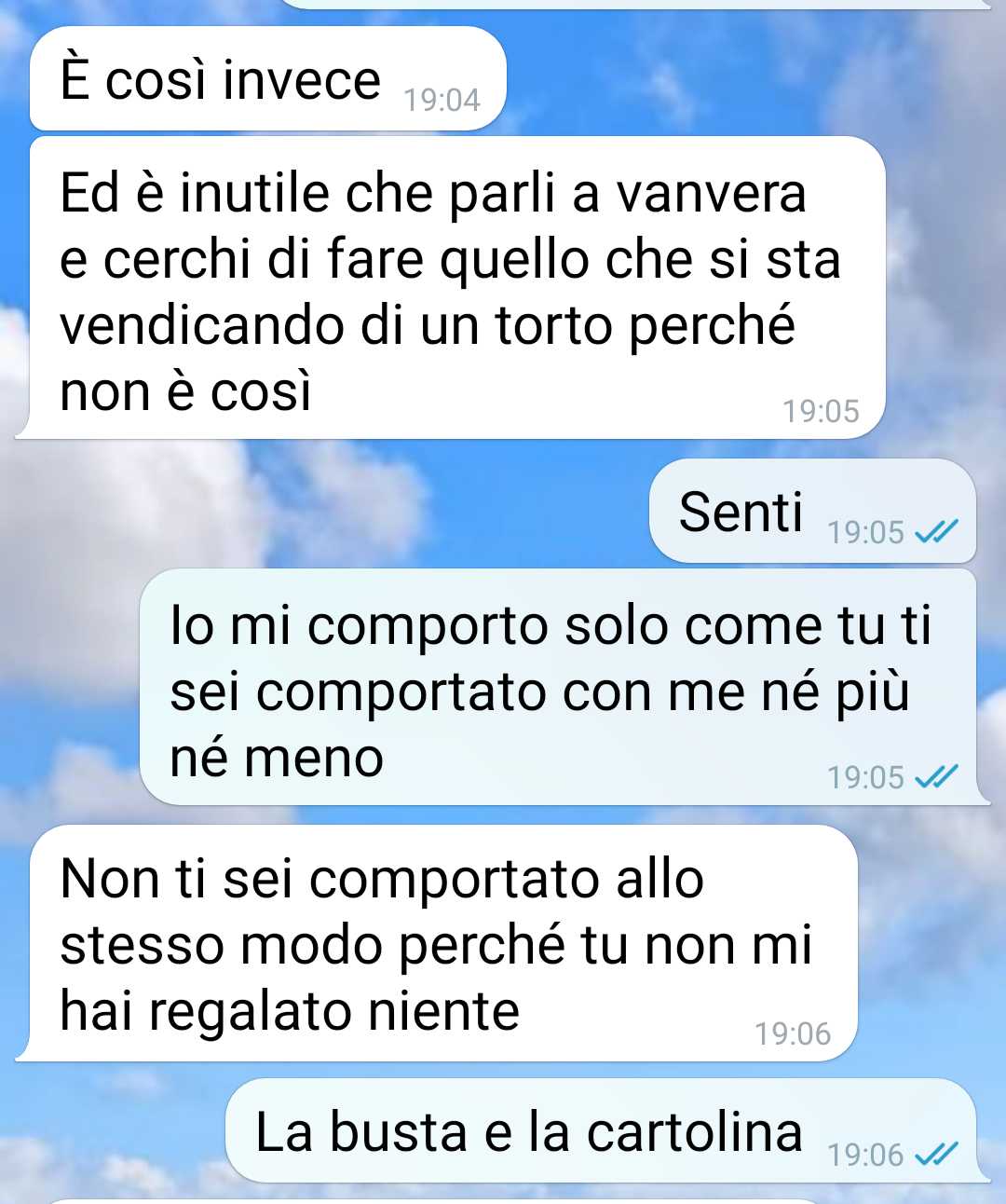Tap the read receipt ticks in "né meno" bubble
Image resolution: width=1006 pixels, height=1204 pixels.
[x=936, y=776]
